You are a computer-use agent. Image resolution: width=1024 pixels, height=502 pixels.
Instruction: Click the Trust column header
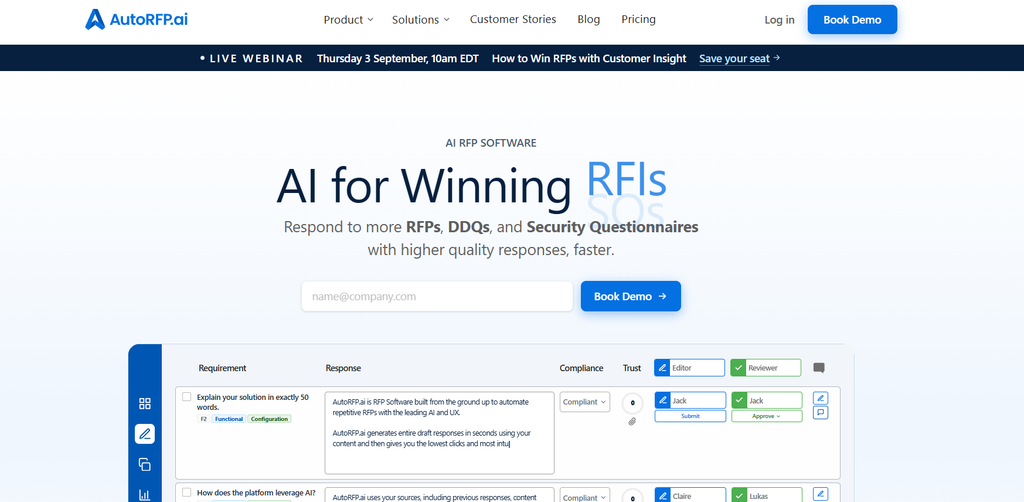(632, 368)
